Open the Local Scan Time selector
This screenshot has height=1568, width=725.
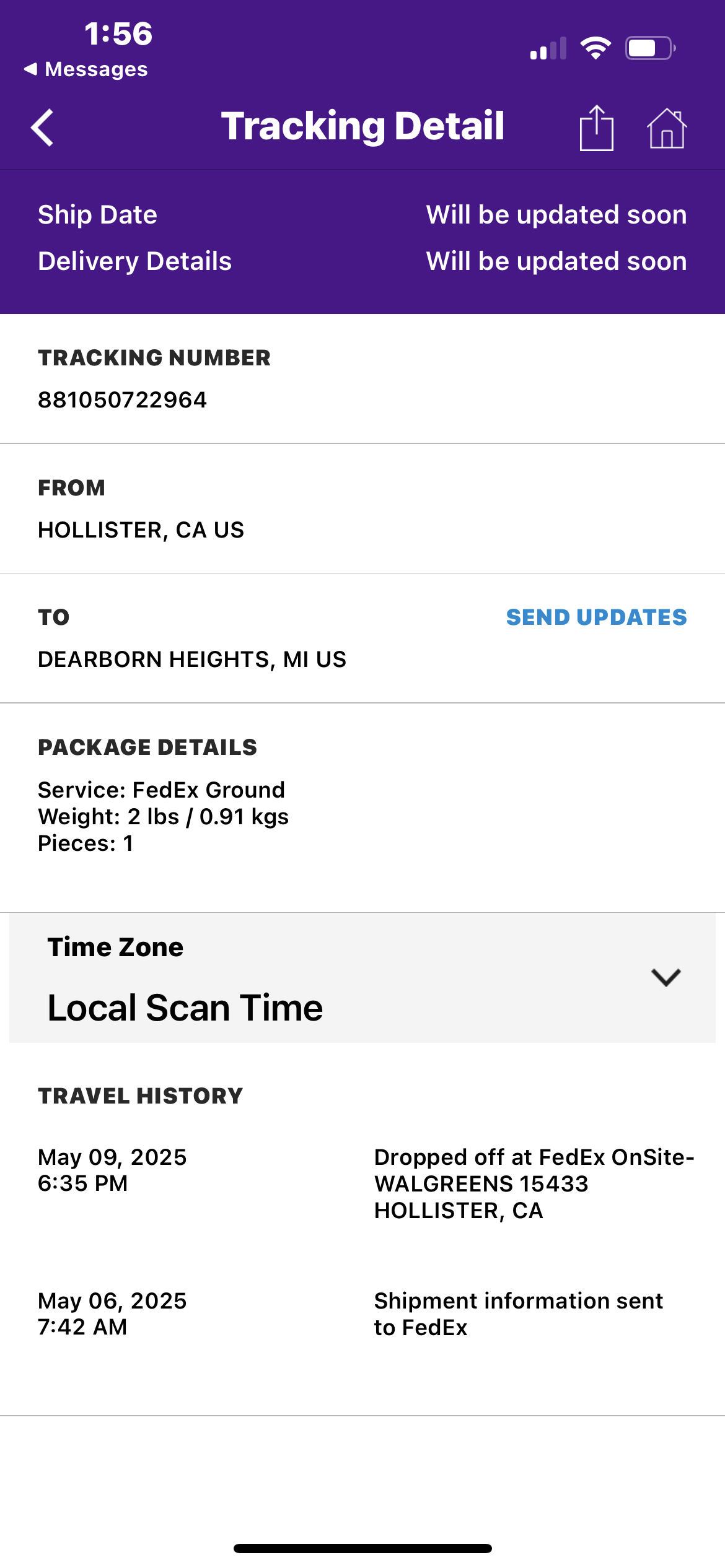(x=185, y=1008)
